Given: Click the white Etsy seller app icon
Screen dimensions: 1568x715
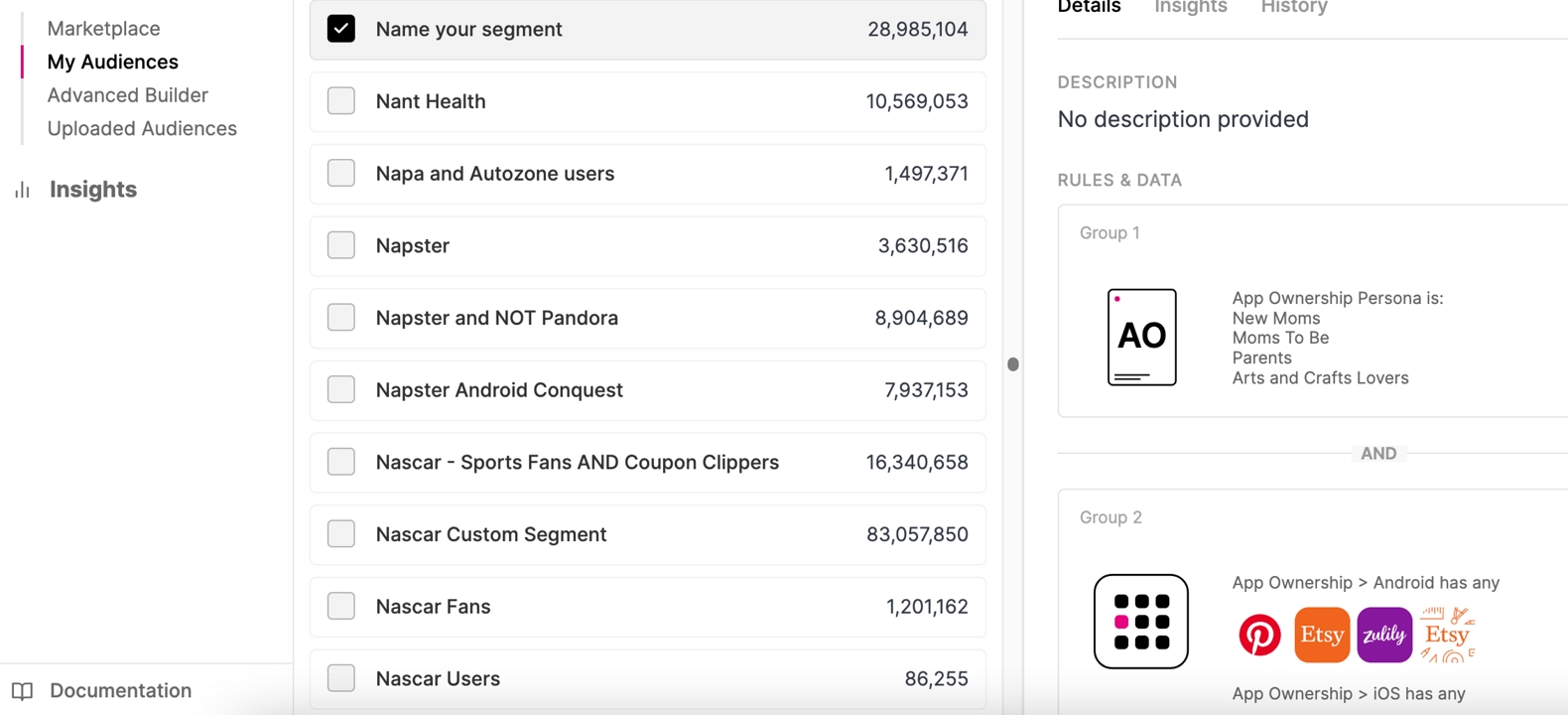Looking at the screenshot, I should [x=1447, y=636].
